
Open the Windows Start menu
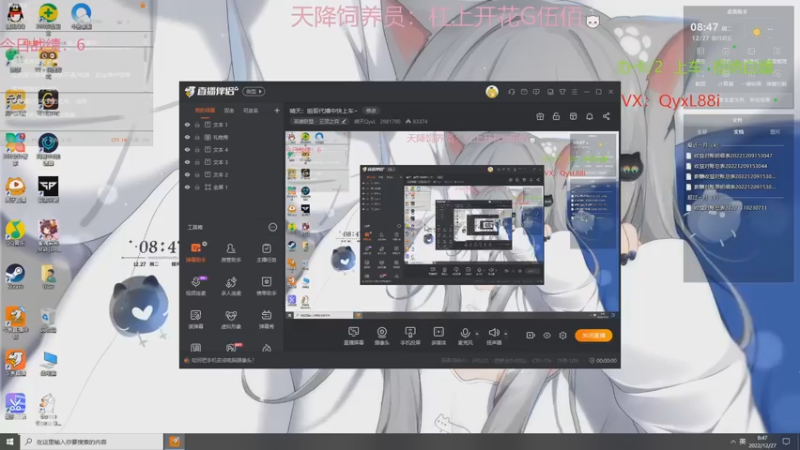(x=10, y=441)
